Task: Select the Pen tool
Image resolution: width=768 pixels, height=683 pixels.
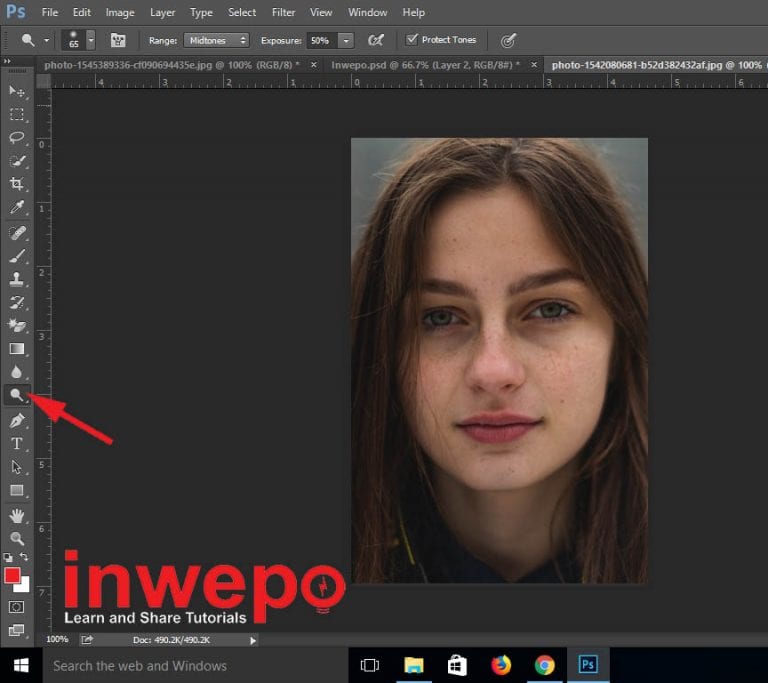Action: click(17, 420)
